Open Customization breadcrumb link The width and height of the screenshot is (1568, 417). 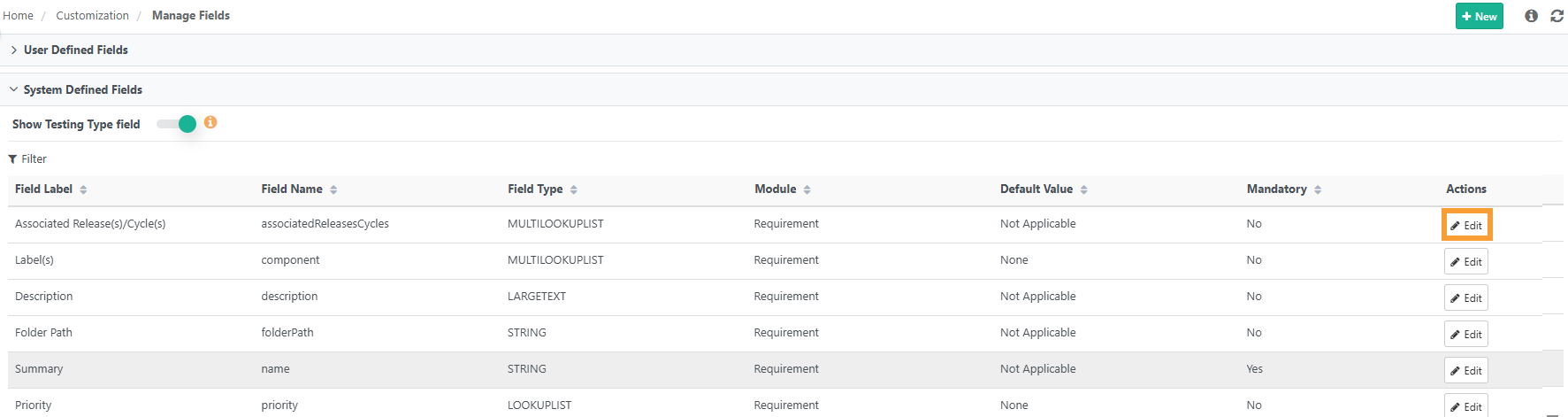(x=92, y=16)
